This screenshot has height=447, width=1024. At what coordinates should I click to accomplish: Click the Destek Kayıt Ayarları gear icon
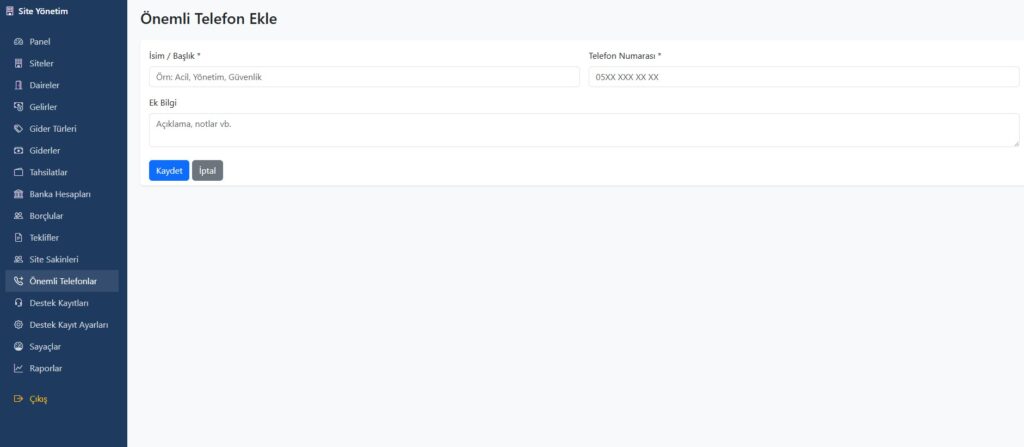[x=18, y=325]
